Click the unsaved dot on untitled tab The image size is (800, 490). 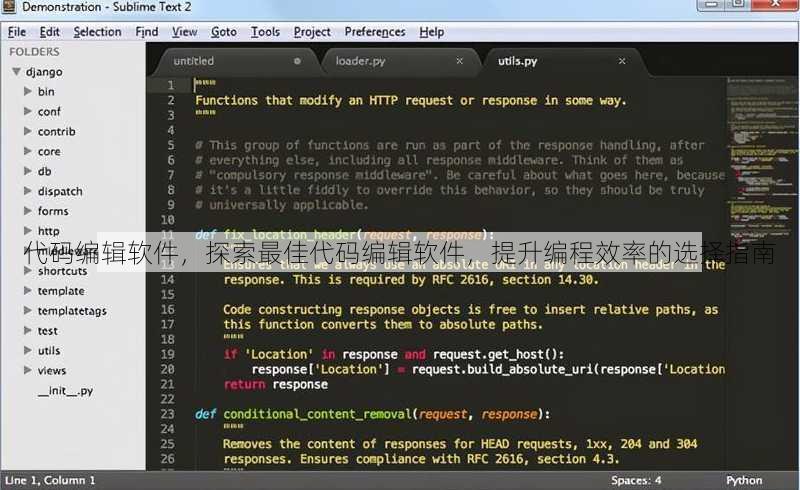(x=297, y=61)
